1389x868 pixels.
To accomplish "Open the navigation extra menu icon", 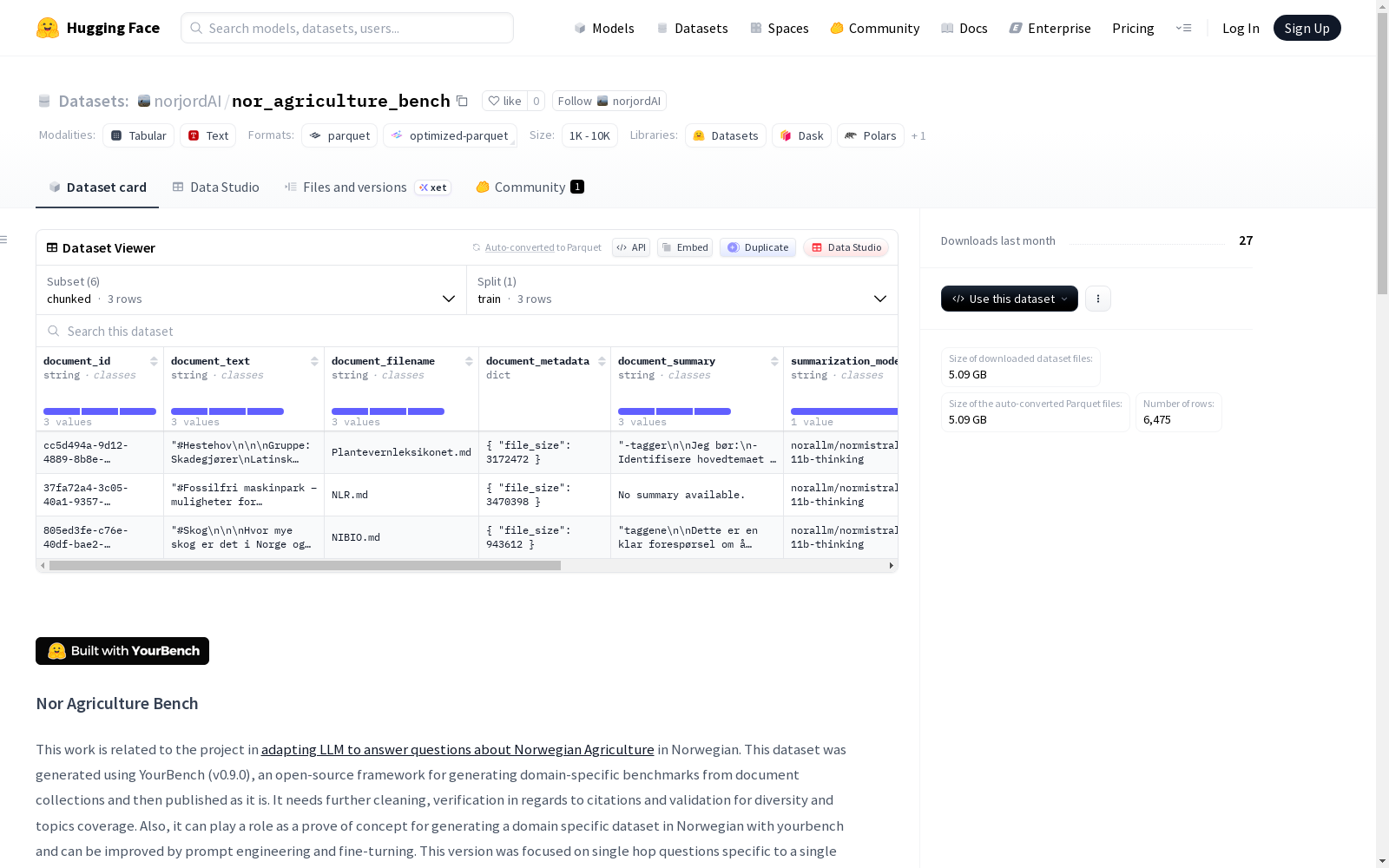I will point(1183,28).
